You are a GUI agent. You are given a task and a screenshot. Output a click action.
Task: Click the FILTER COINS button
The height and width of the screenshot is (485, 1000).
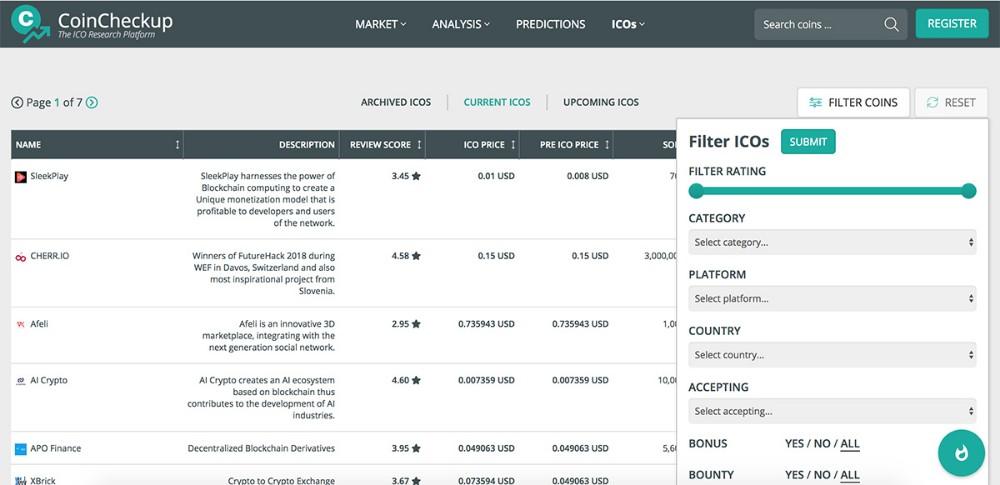point(853,103)
